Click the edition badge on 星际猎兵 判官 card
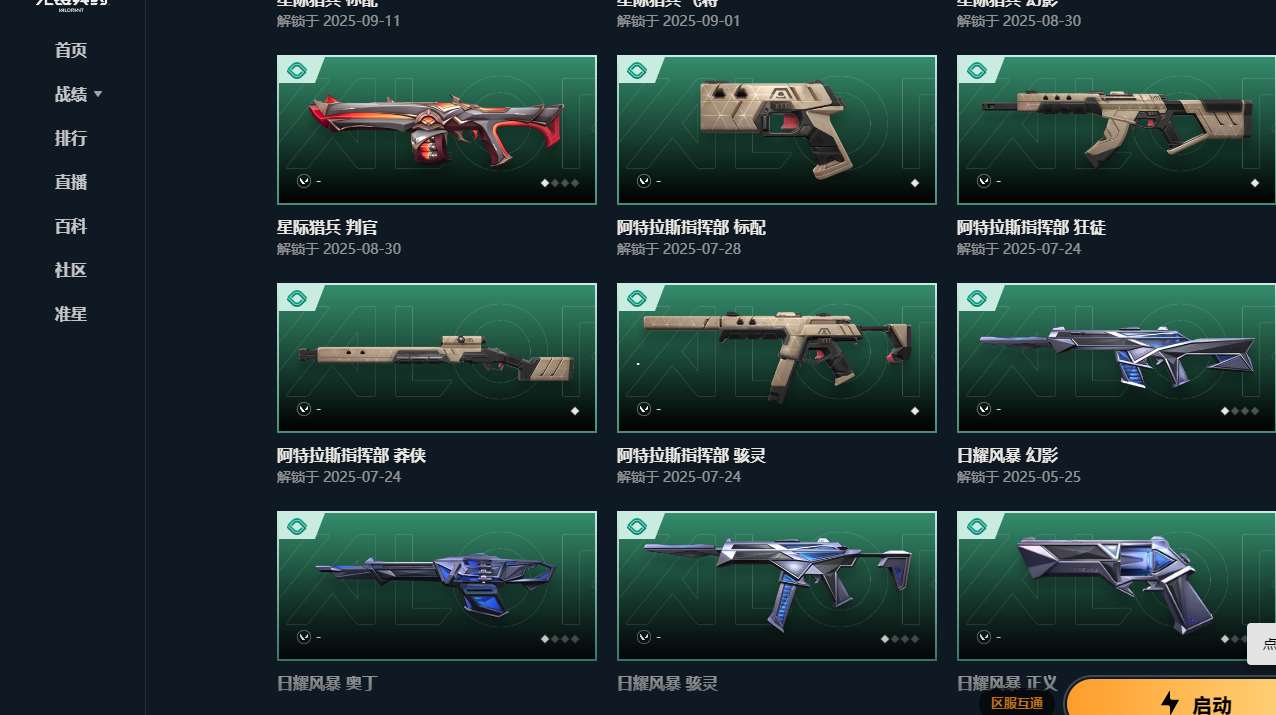1276x715 pixels. click(x=296, y=71)
